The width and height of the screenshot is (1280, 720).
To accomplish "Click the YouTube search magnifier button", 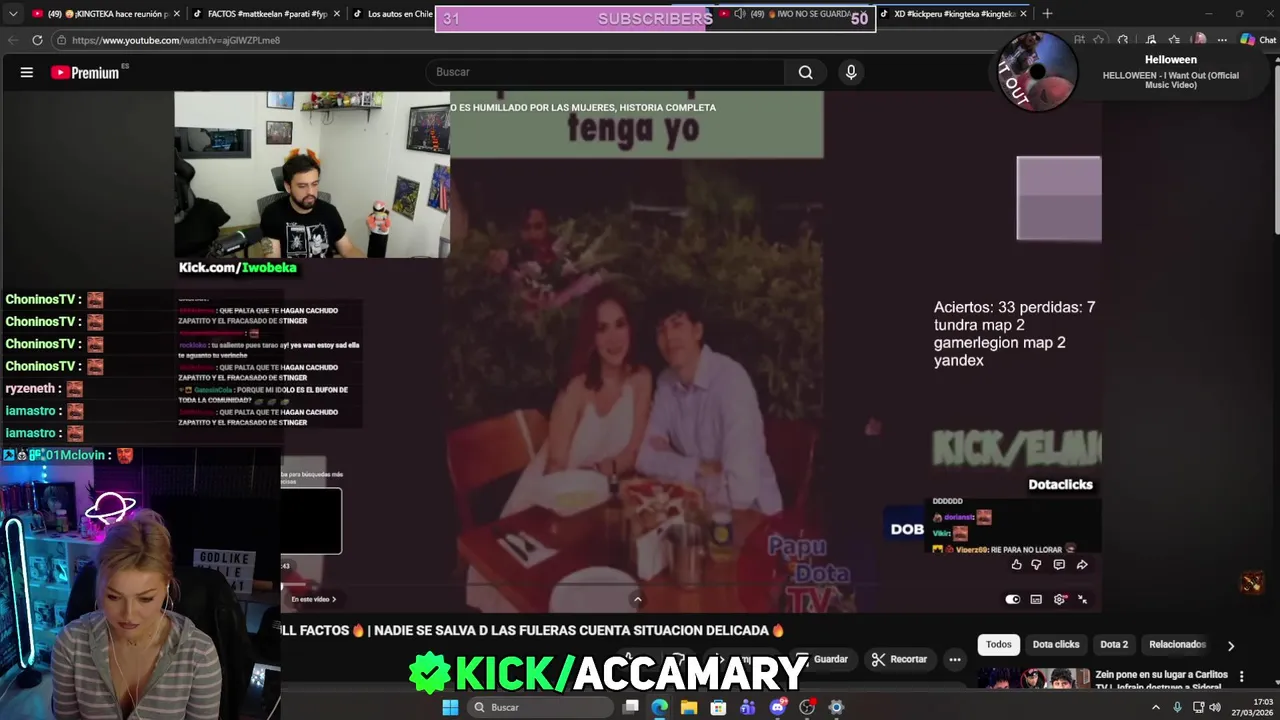I will tap(805, 72).
